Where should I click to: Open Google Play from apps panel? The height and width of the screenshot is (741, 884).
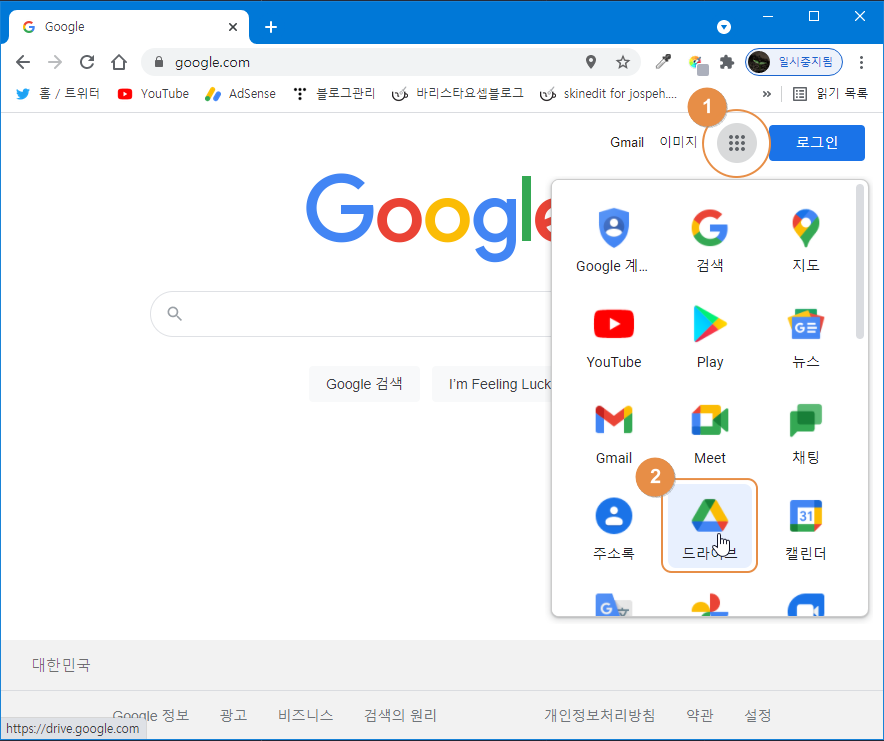[x=709, y=337]
